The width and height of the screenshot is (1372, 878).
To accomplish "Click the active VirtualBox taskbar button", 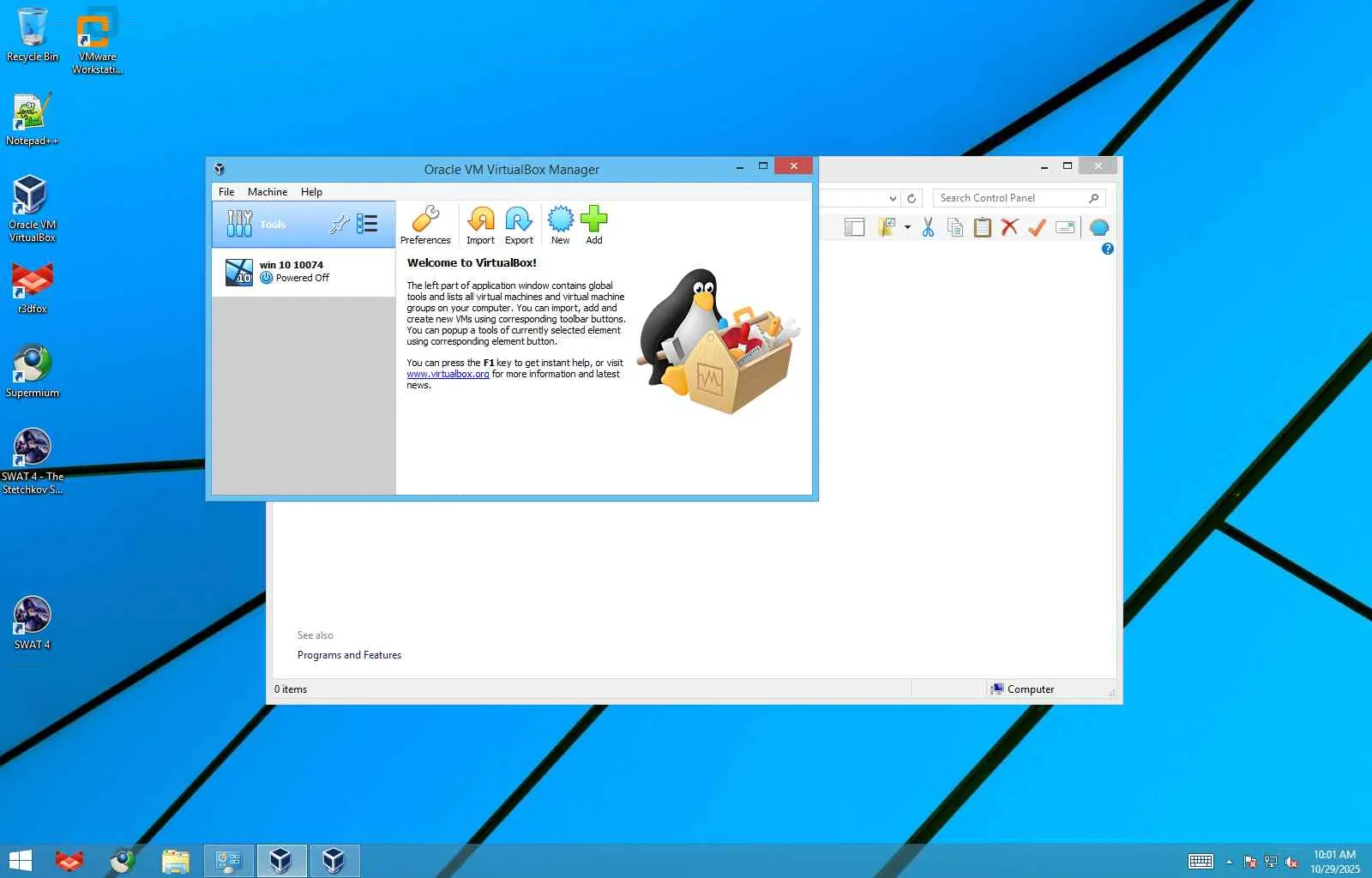I will (281, 861).
